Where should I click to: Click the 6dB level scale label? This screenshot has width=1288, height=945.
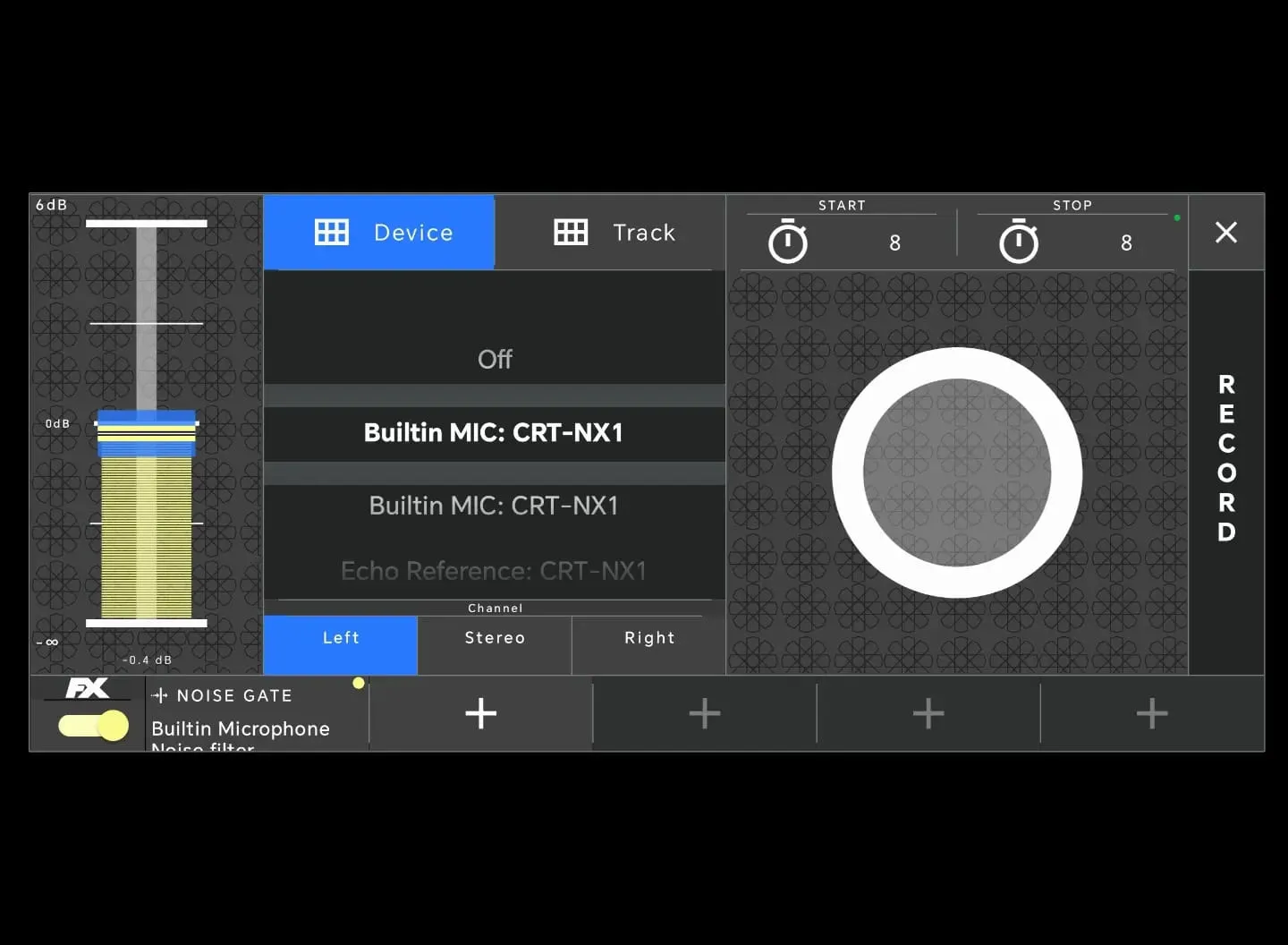(51, 205)
